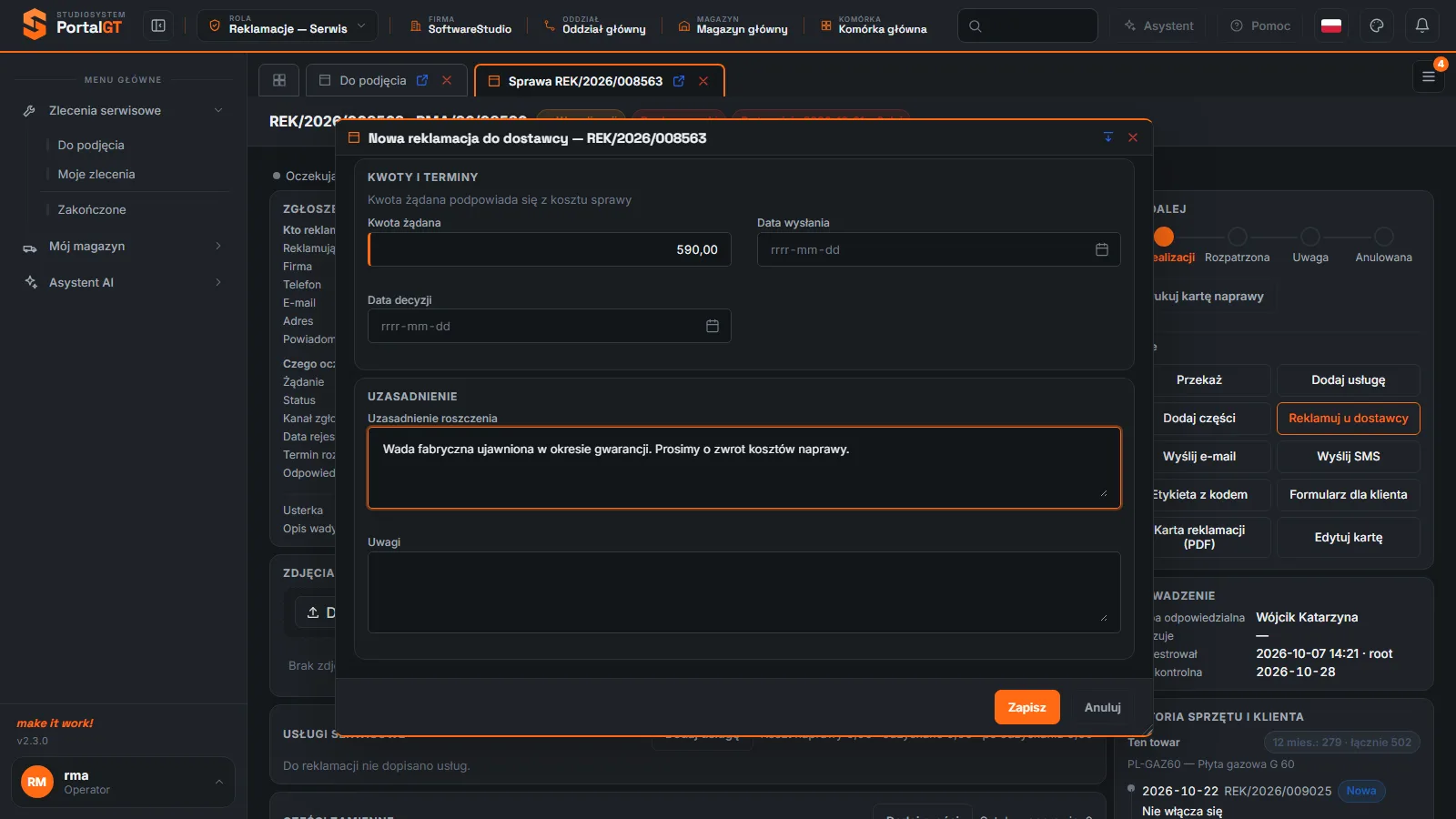Open the Asystent AI helper button

click(1158, 25)
